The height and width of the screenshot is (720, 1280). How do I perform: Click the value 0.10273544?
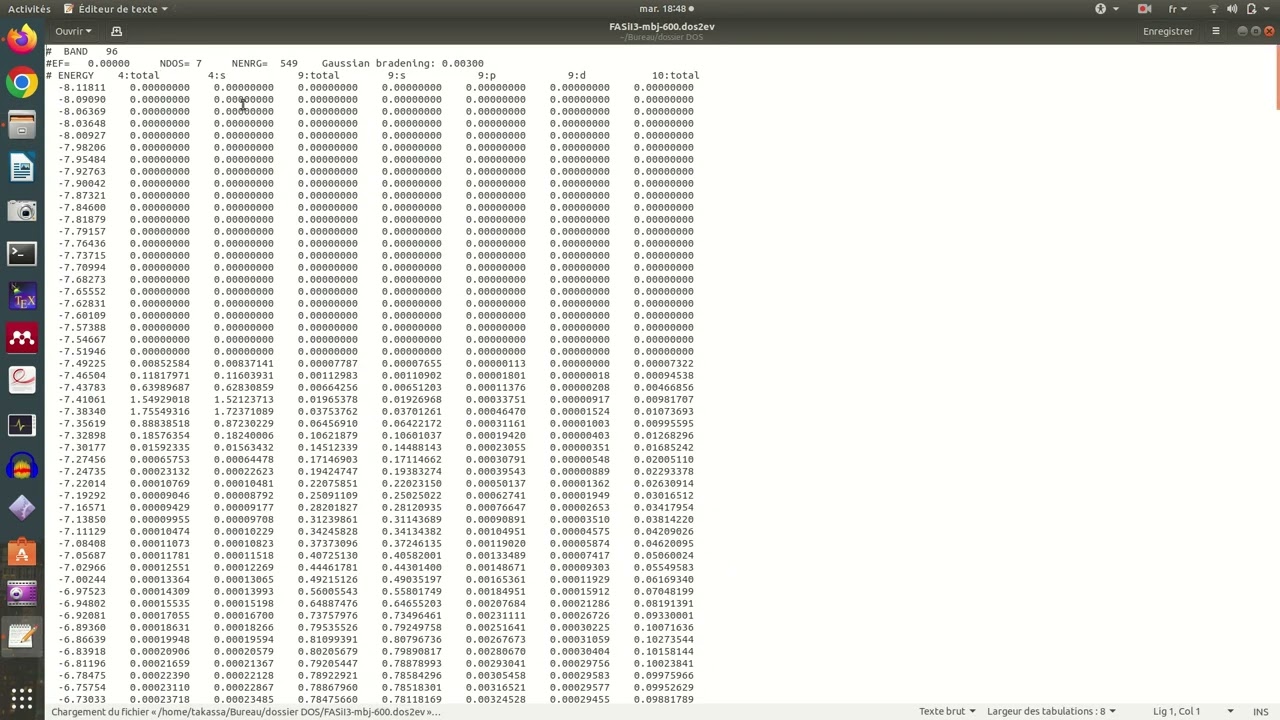663,639
